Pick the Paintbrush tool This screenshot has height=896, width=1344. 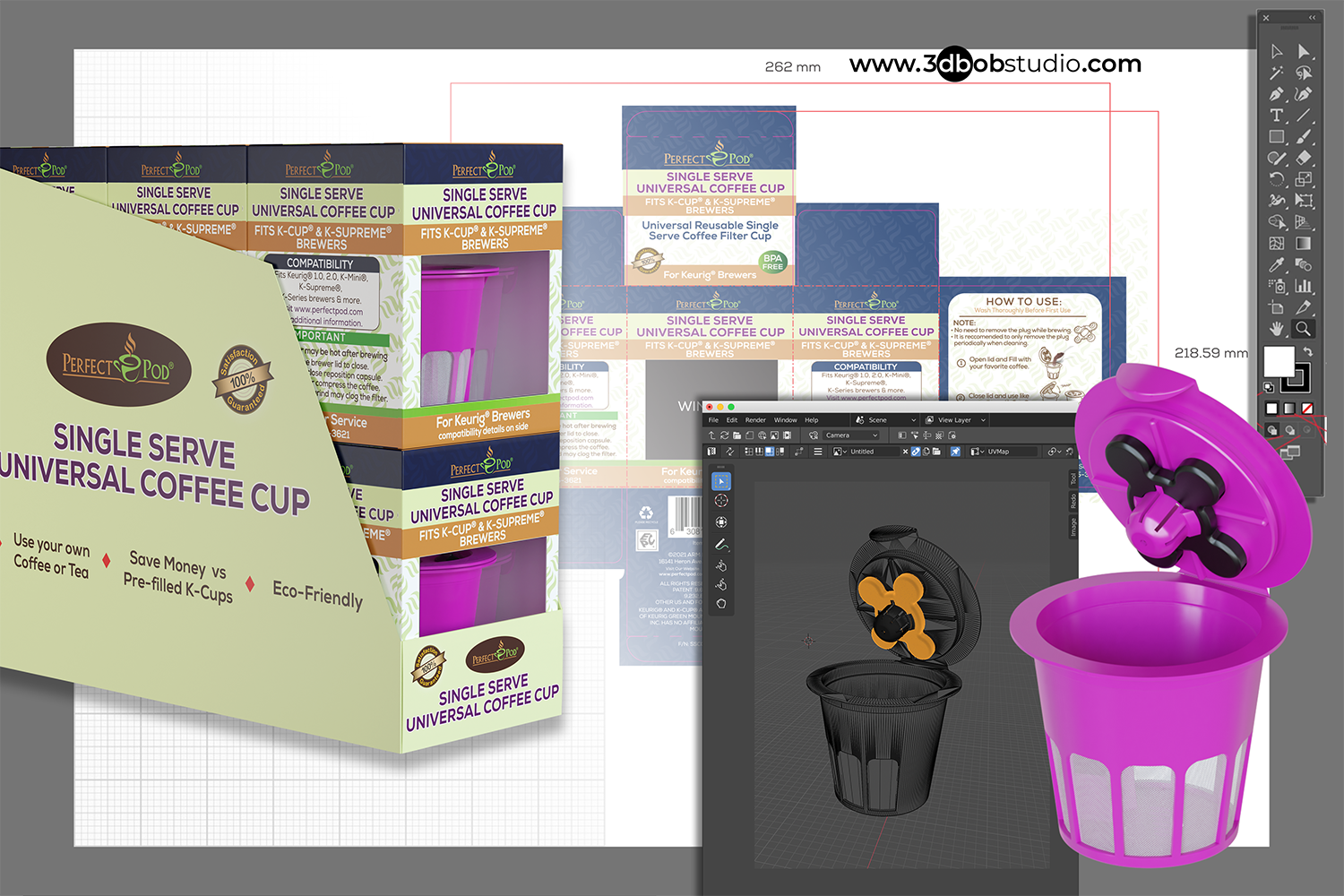[x=1304, y=136]
